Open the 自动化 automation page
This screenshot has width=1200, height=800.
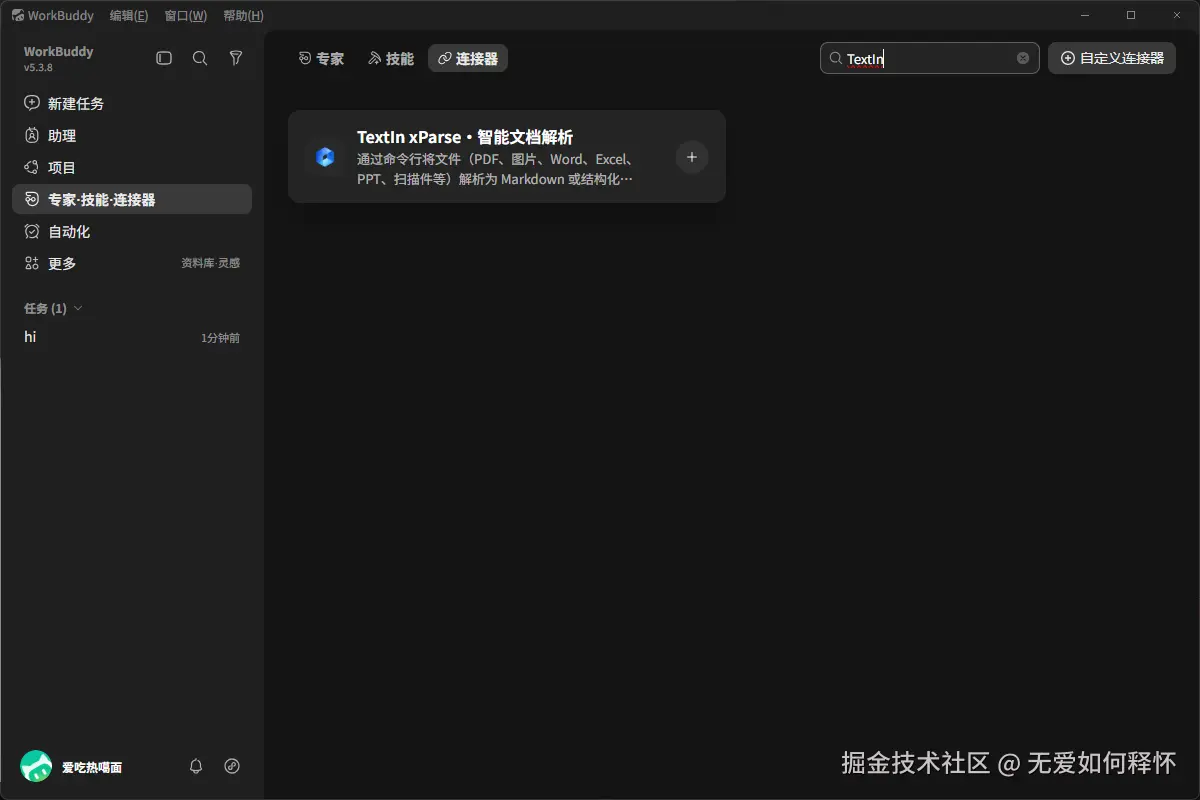tap(132, 231)
